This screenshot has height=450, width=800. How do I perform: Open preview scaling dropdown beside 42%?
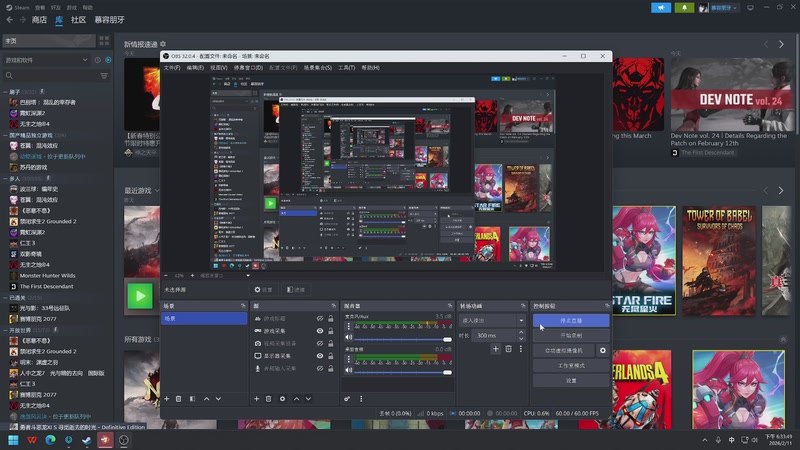click(224, 276)
